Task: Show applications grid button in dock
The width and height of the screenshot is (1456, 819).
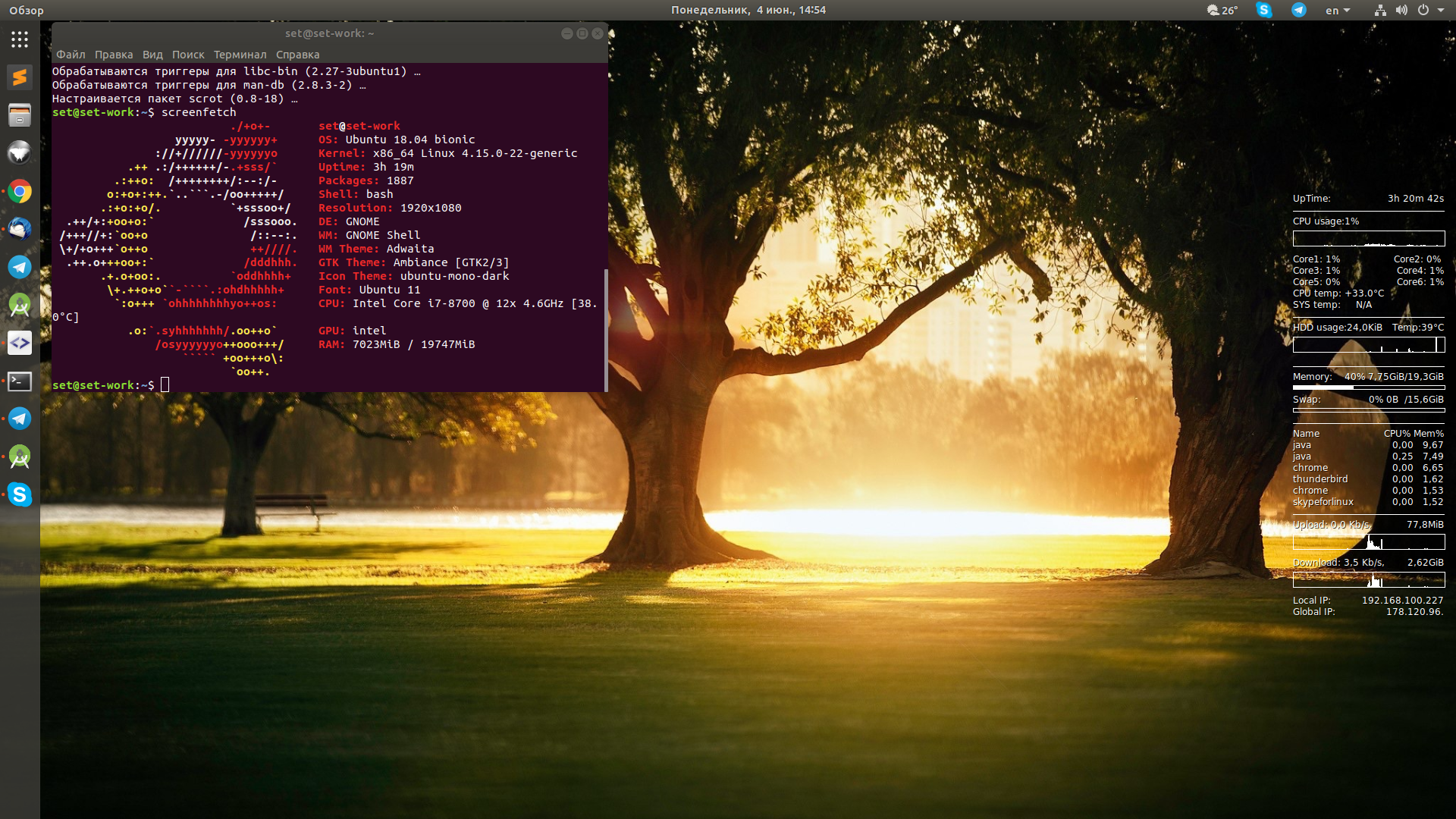Action: [x=20, y=39]
